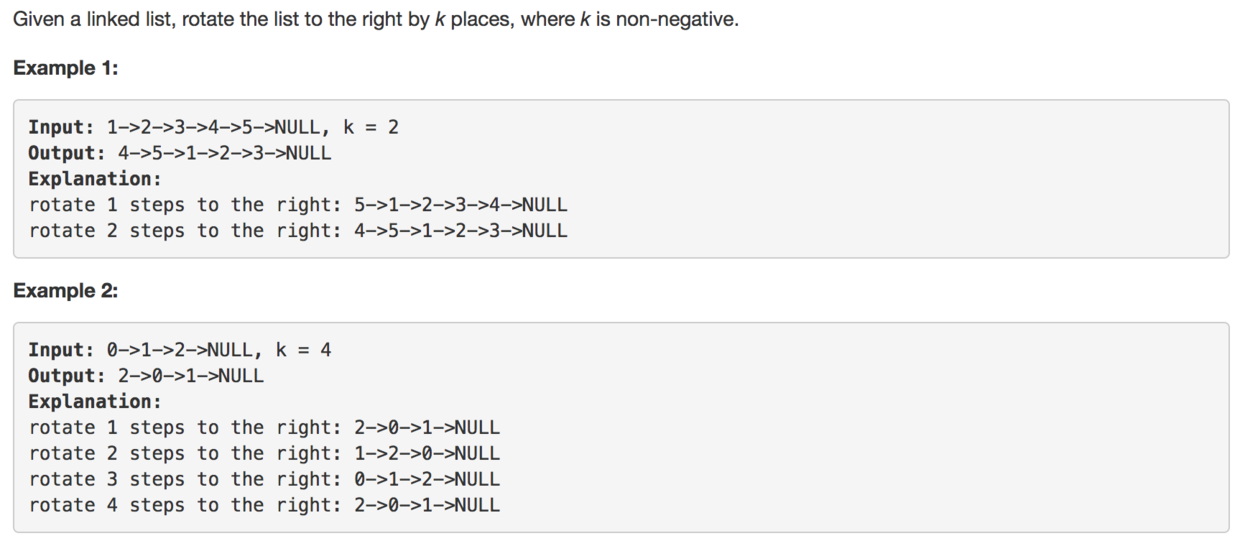This screenshot has width=1240, height=546.
Task: Click the problem description sentence
Action: click(x=376, y=21)
